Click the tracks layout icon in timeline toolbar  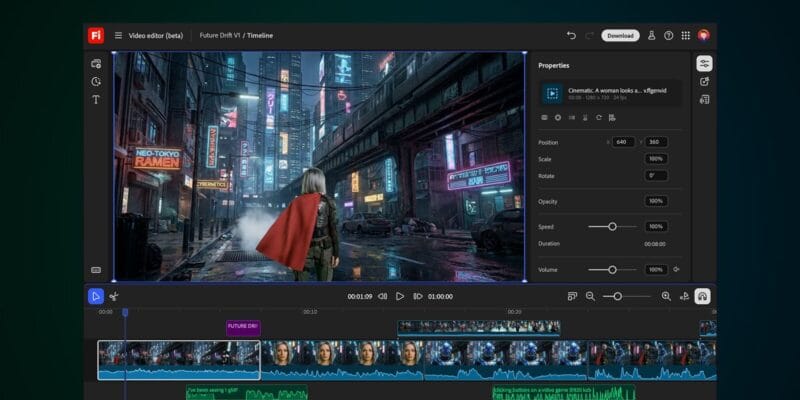[x=572, y=296]
